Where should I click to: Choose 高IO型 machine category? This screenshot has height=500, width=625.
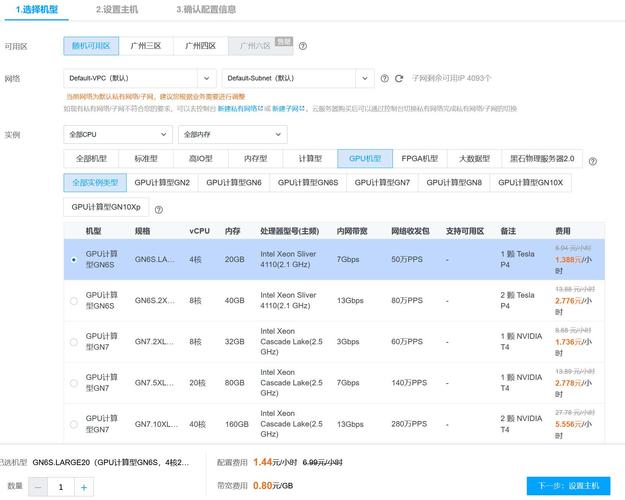[200, 159]
